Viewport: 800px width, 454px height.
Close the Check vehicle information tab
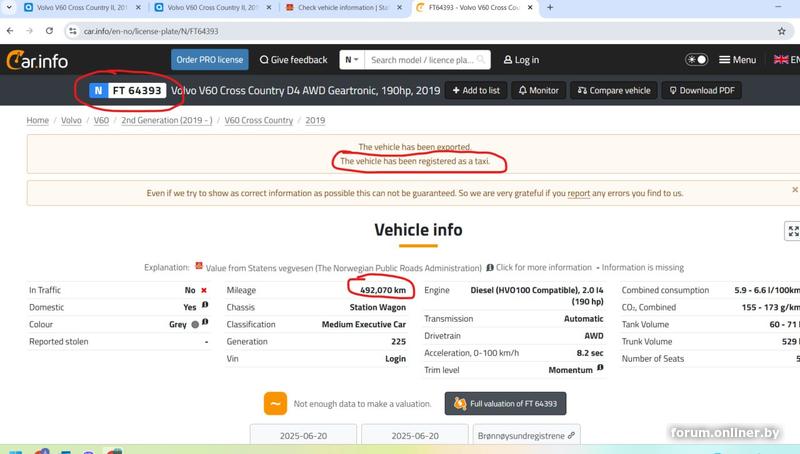click(399, 8)
